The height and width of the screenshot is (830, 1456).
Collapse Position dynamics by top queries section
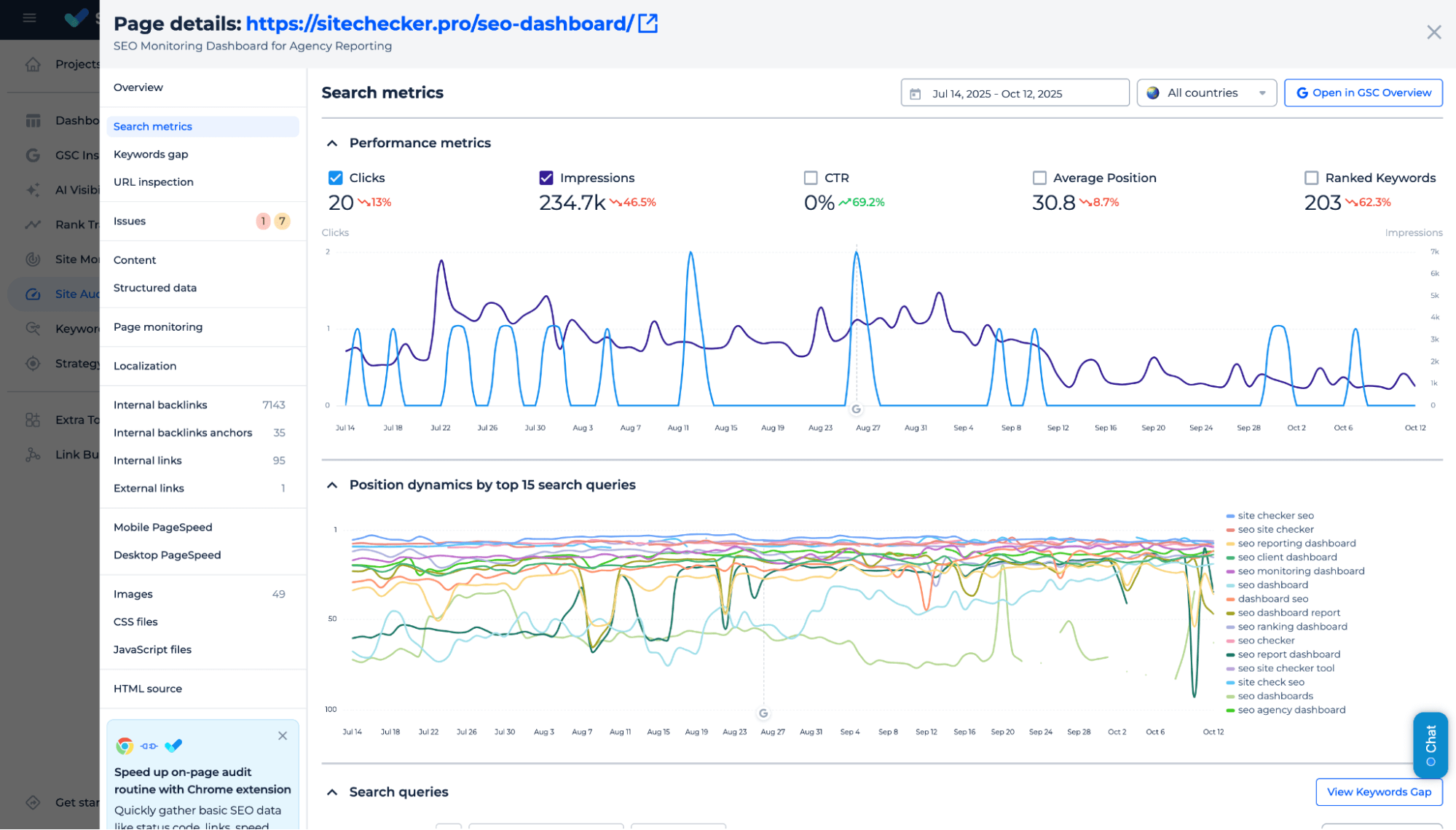pyautogui.click(x=332, y=485)
